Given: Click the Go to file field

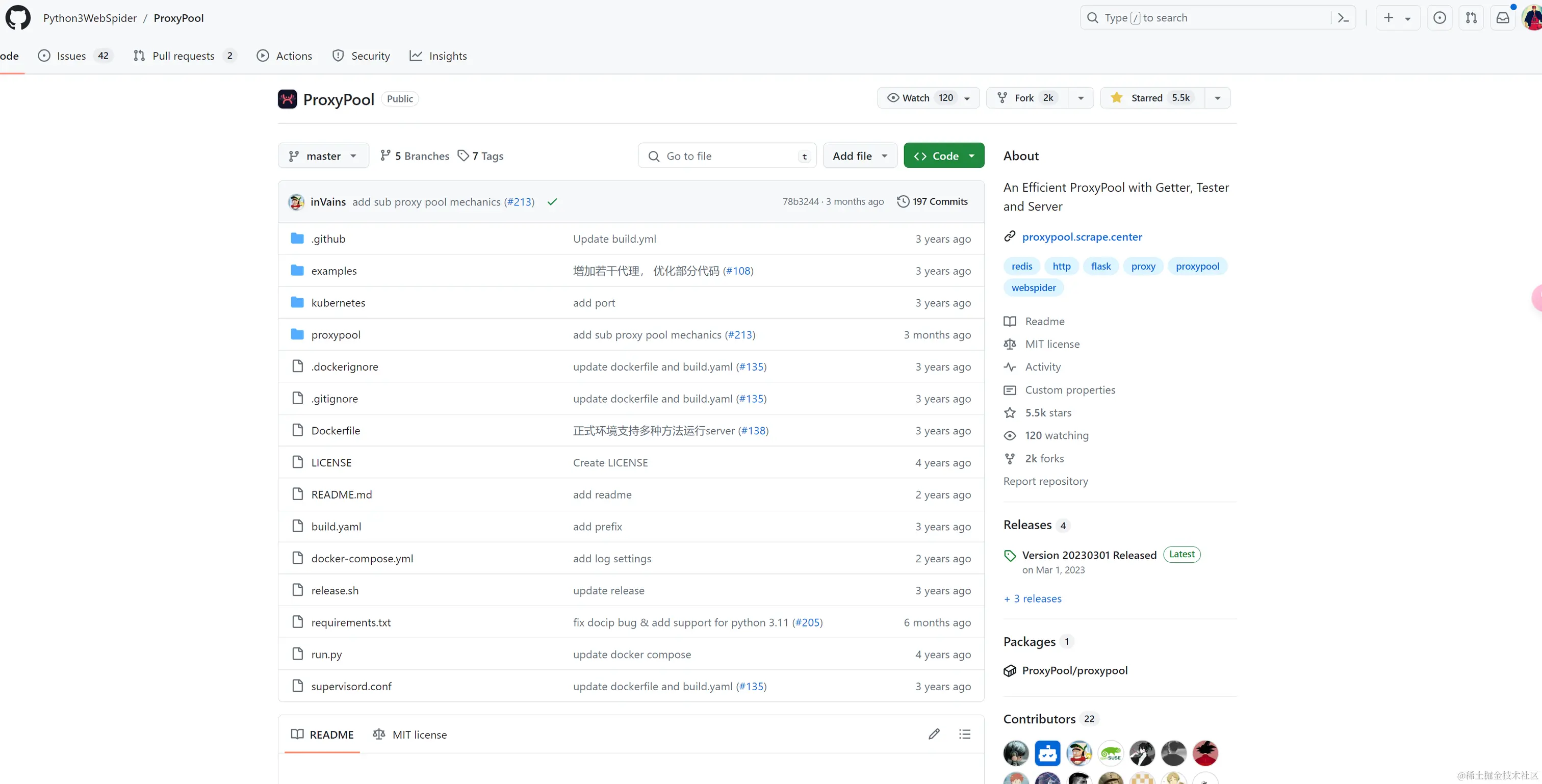Looking at the screenshot, I should (x=727, y=155).
